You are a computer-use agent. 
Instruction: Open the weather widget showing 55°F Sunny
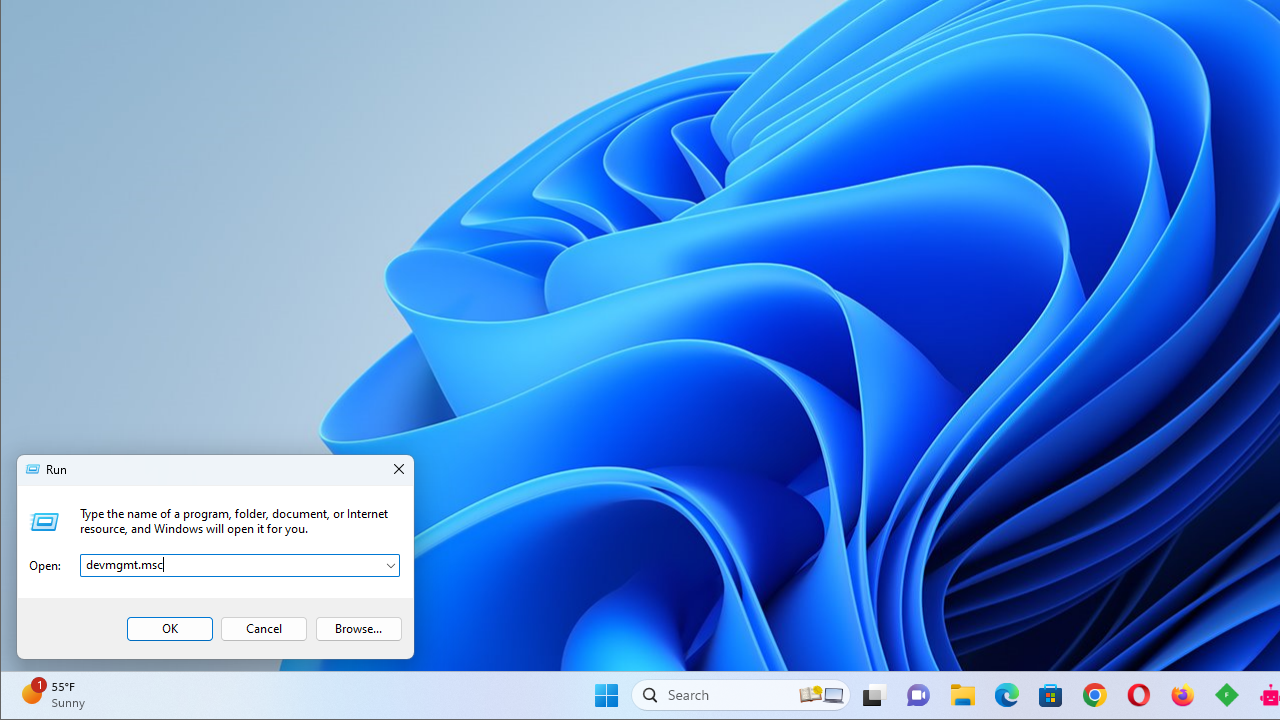[54, 695]
